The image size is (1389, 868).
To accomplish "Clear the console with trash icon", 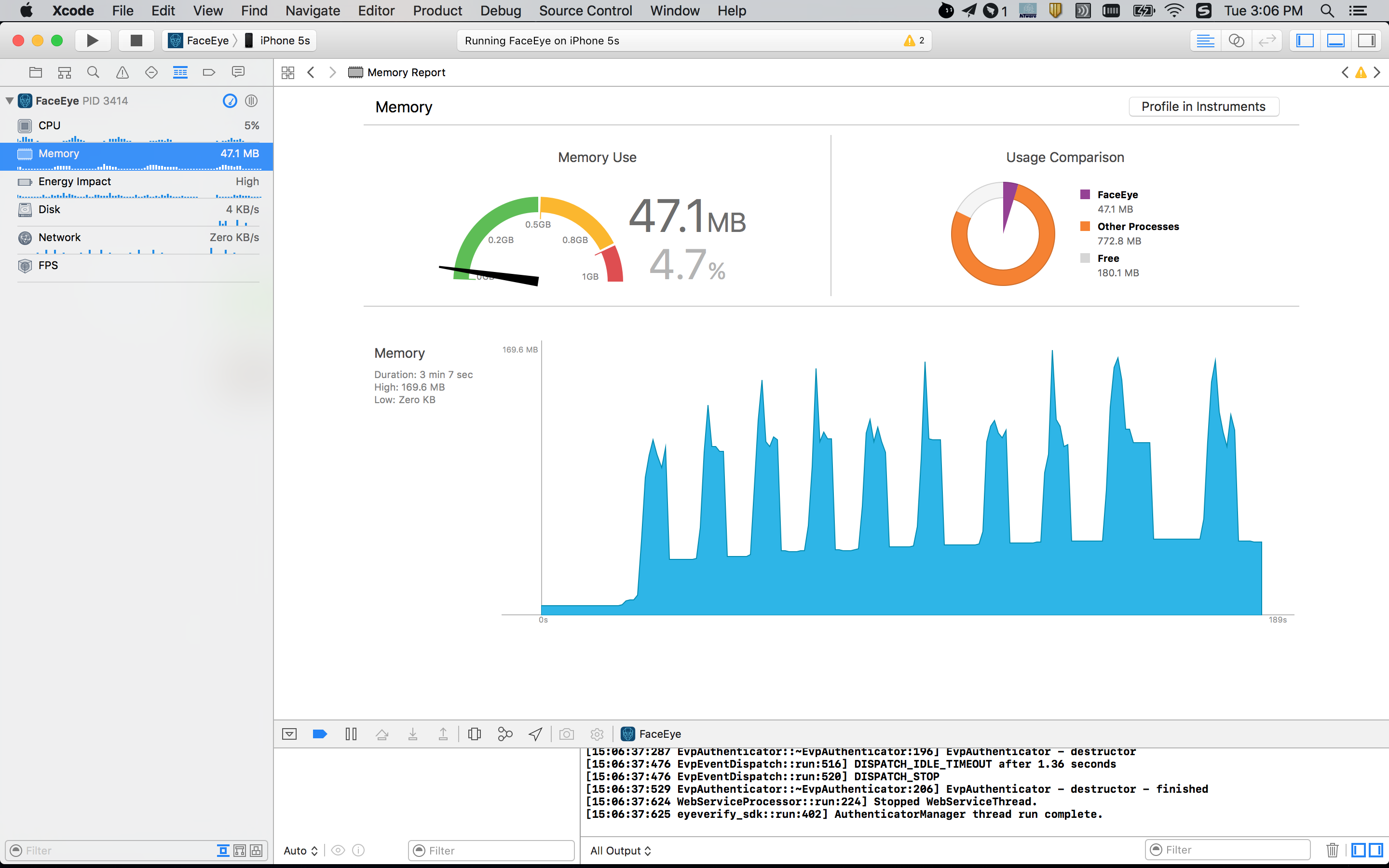I will 1332,850.
